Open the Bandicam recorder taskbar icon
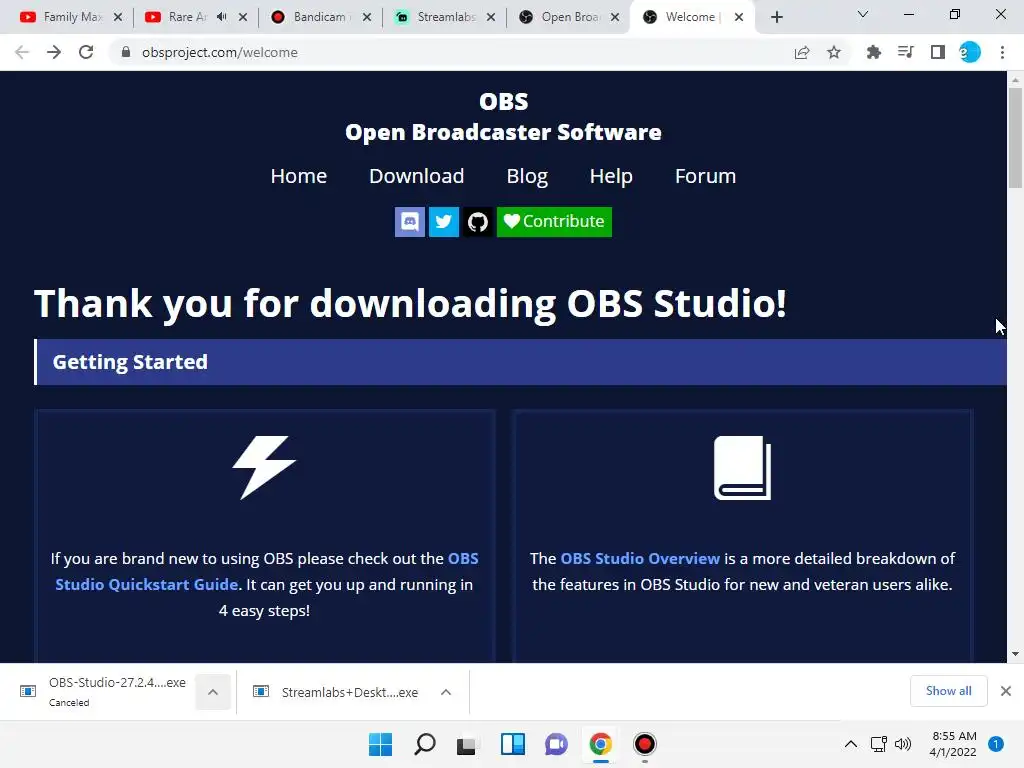 point(645,744)
